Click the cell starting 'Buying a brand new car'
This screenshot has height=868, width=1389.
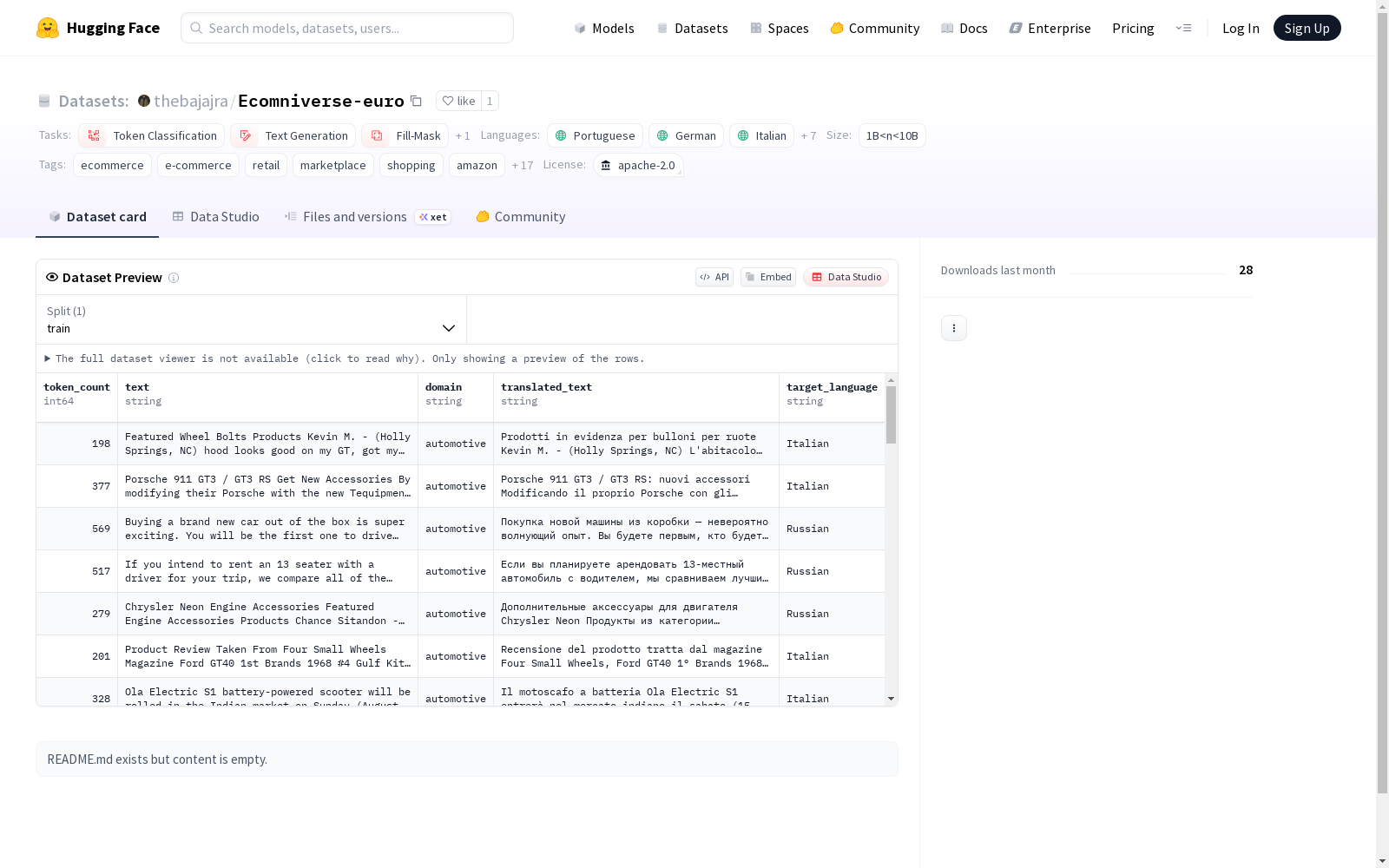pyautogui.click(x=267, y=529)
